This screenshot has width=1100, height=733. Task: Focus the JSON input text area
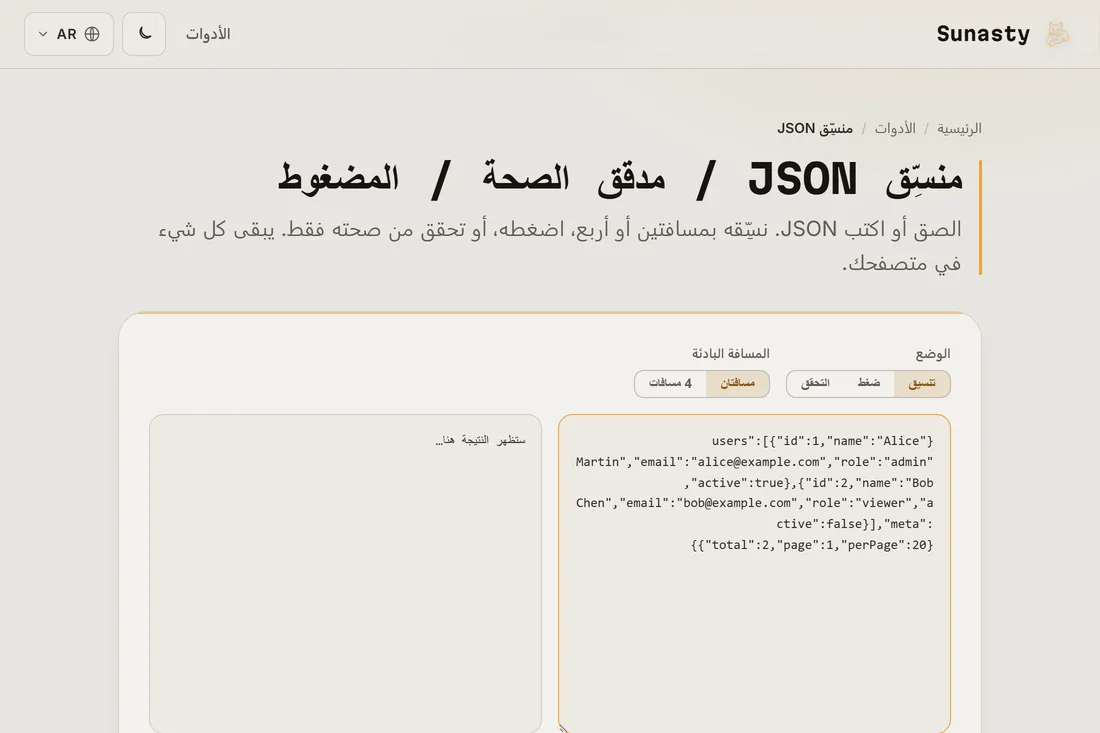coord(754,574)
